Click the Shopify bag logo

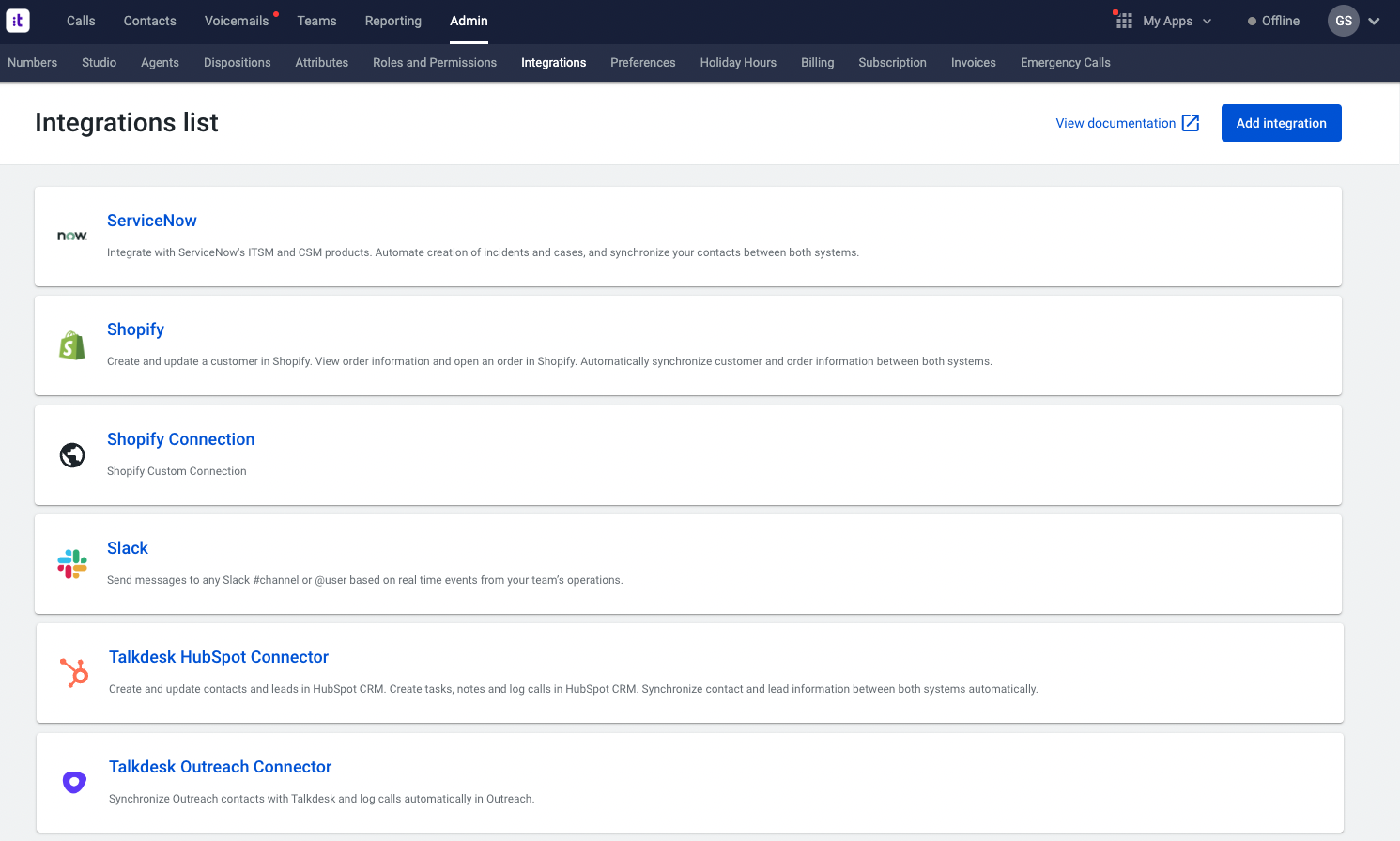point(72,345)
